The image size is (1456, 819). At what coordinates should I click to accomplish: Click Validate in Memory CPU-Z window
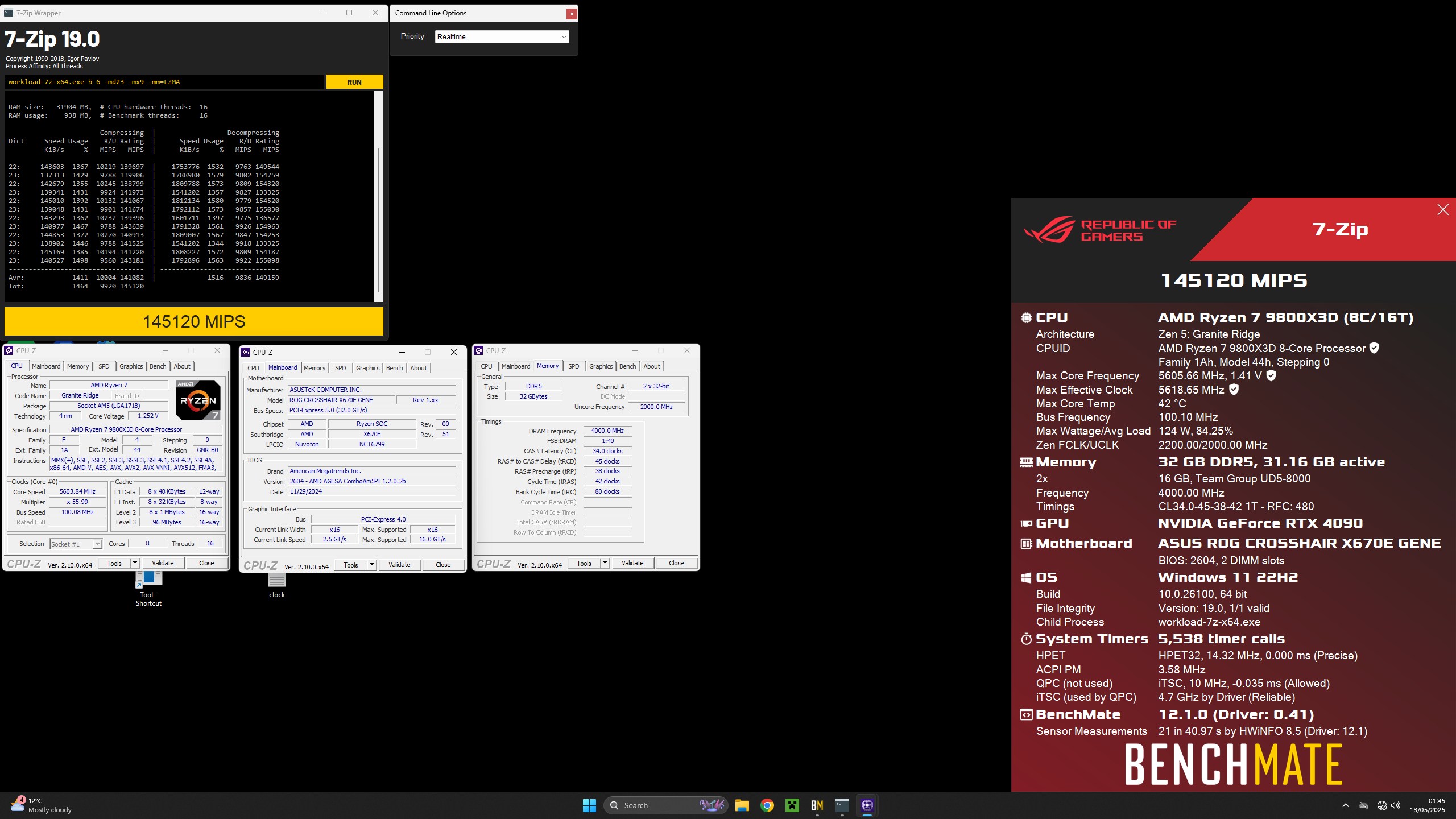[x=632, y=563]
